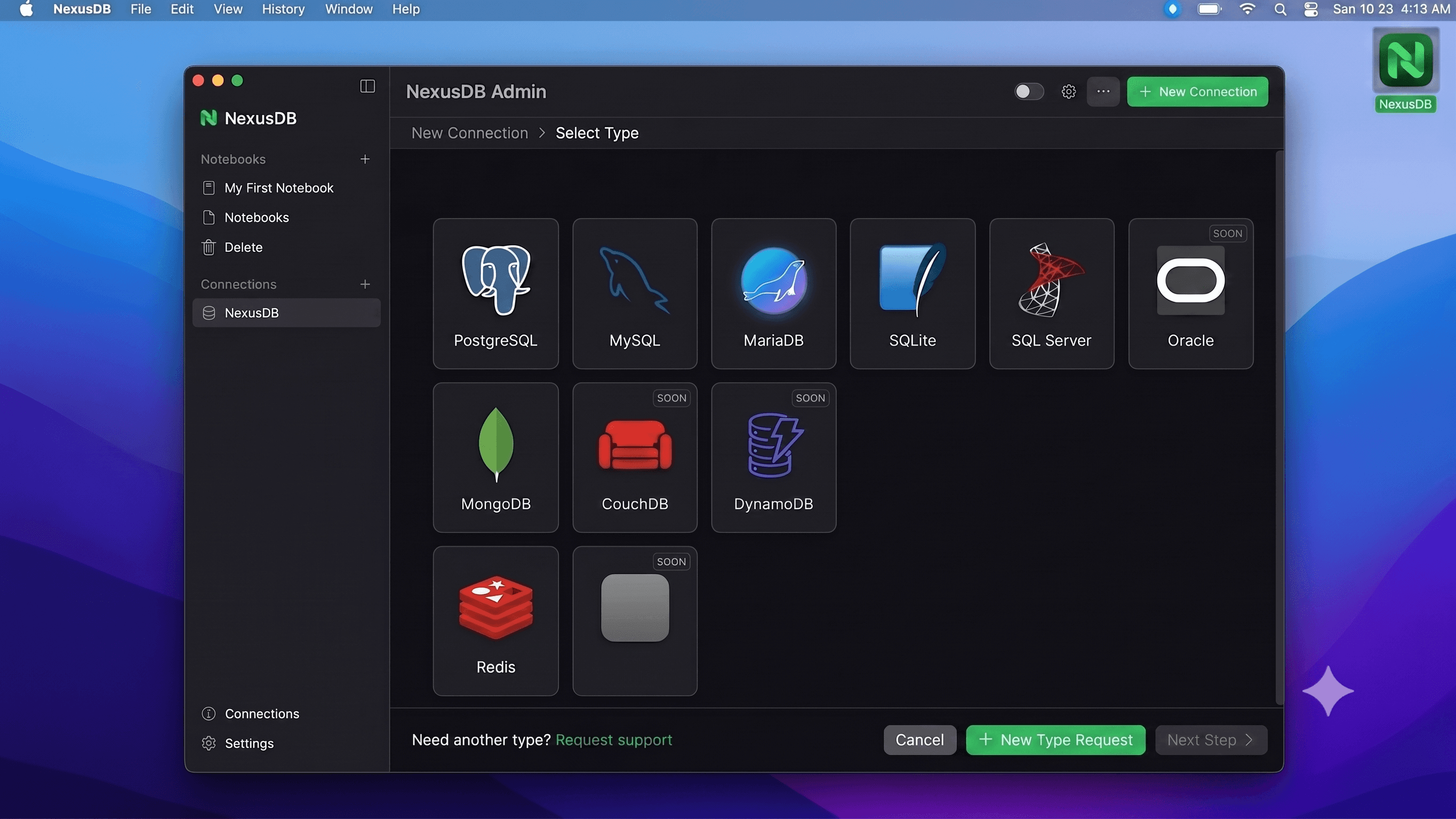Click the blue location menu bar icon
The image size is (1456, 819).
pos(1172,10)
